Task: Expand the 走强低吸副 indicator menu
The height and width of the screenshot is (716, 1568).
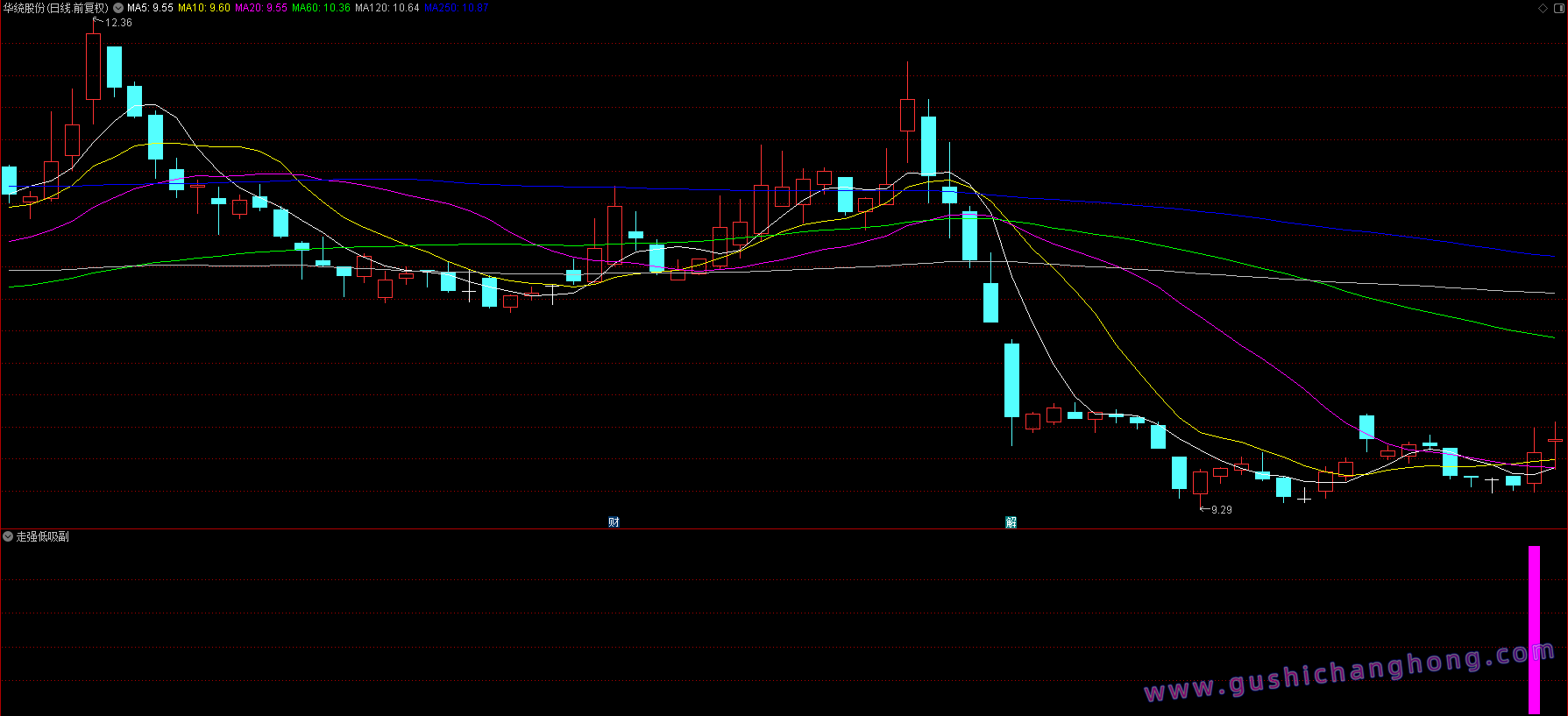Action: click(8, 536)
